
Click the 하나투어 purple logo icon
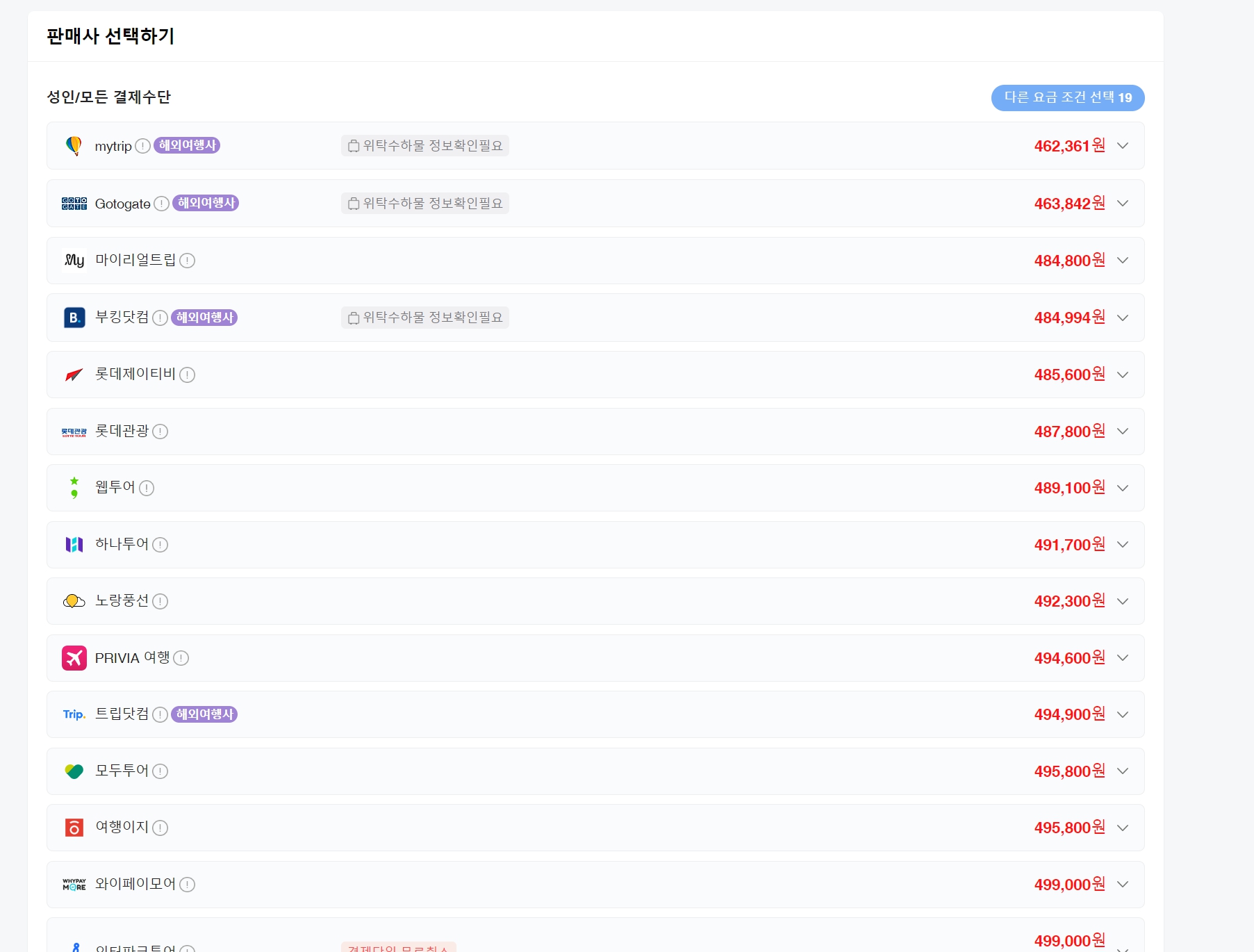[74, 545]
